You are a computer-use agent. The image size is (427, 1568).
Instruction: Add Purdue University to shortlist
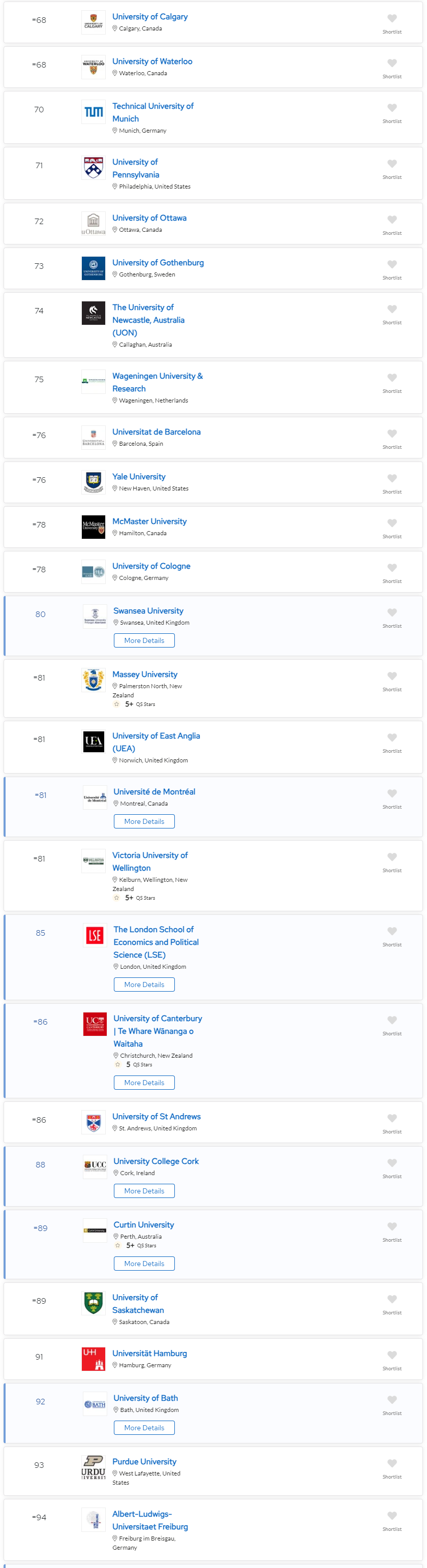coord(391,1463)
